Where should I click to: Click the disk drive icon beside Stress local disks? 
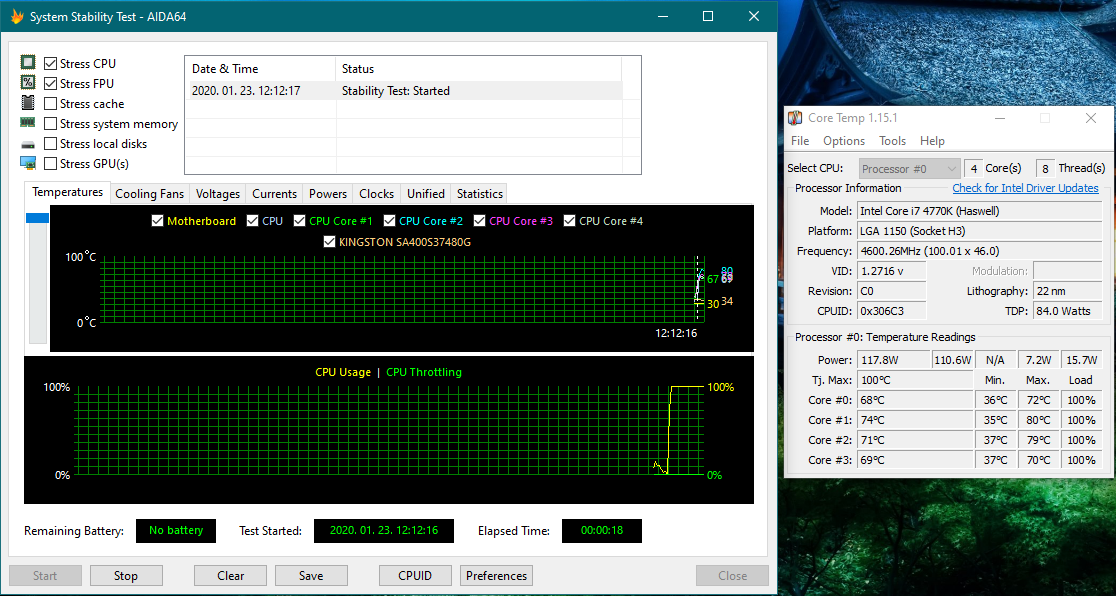[28, 144]
